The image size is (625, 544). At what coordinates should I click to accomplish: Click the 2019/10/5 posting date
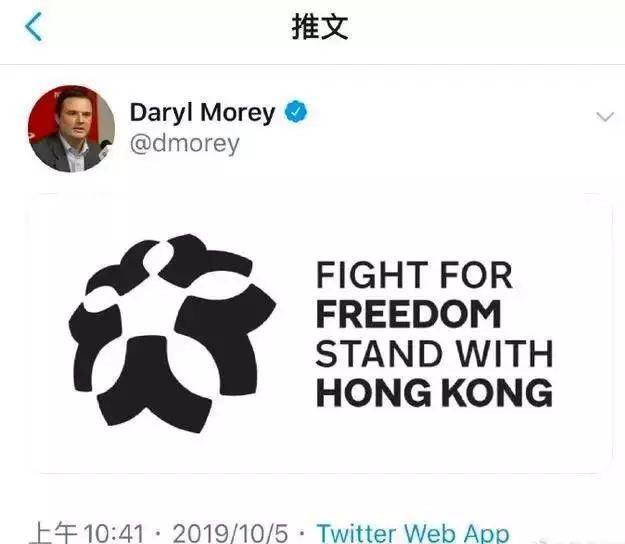pyautogui.click(x=230, y=533)
